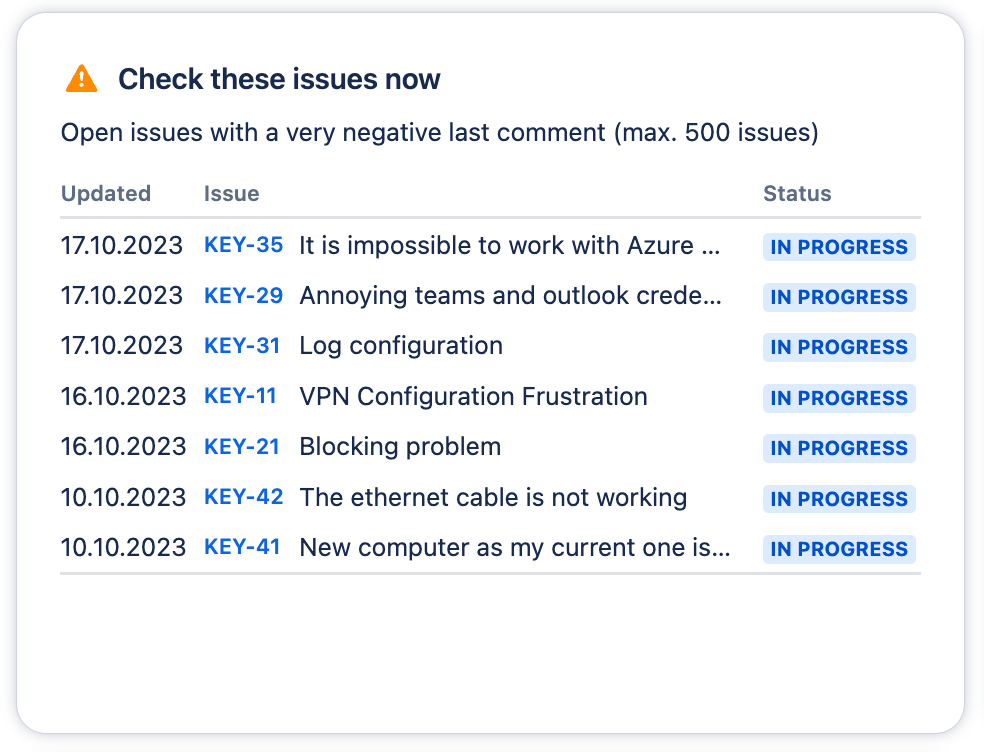Open issue link KEY-29
This screenshot has width=984, height=752.
click(x=243, y=296)
